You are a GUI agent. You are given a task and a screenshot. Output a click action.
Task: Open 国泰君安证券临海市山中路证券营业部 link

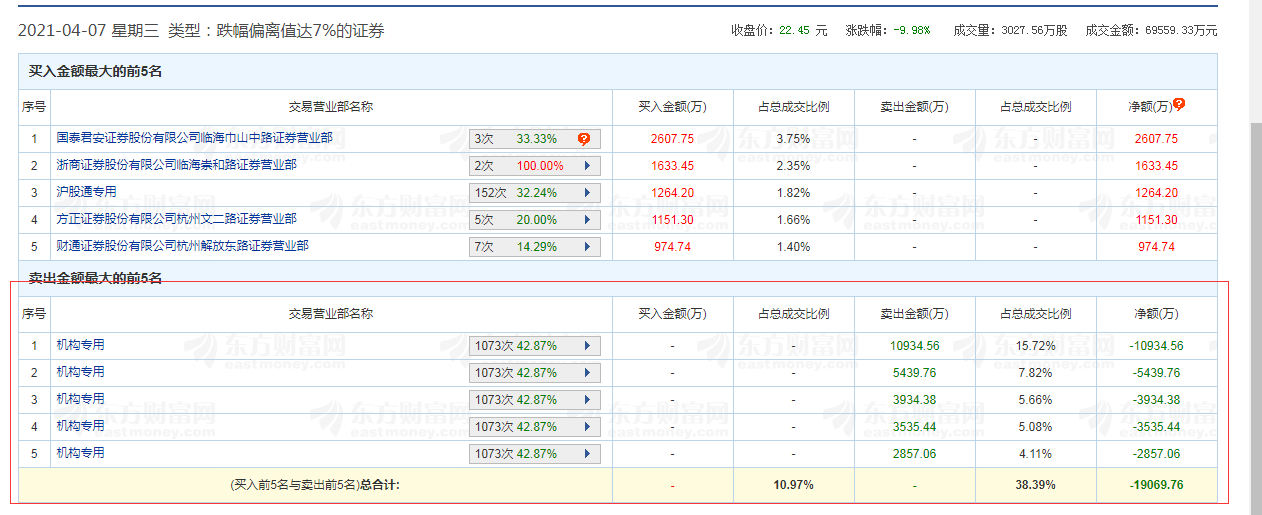click(x=194, y=138)
